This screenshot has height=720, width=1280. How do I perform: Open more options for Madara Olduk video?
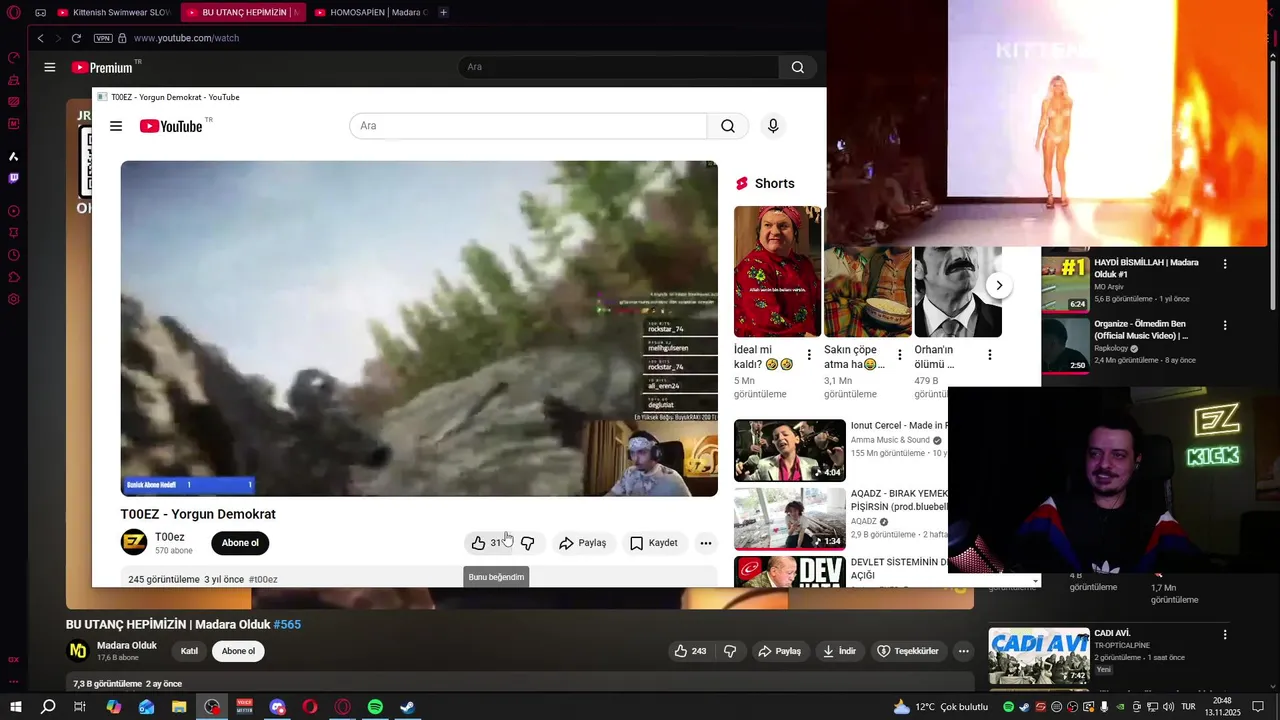(963, 651)
